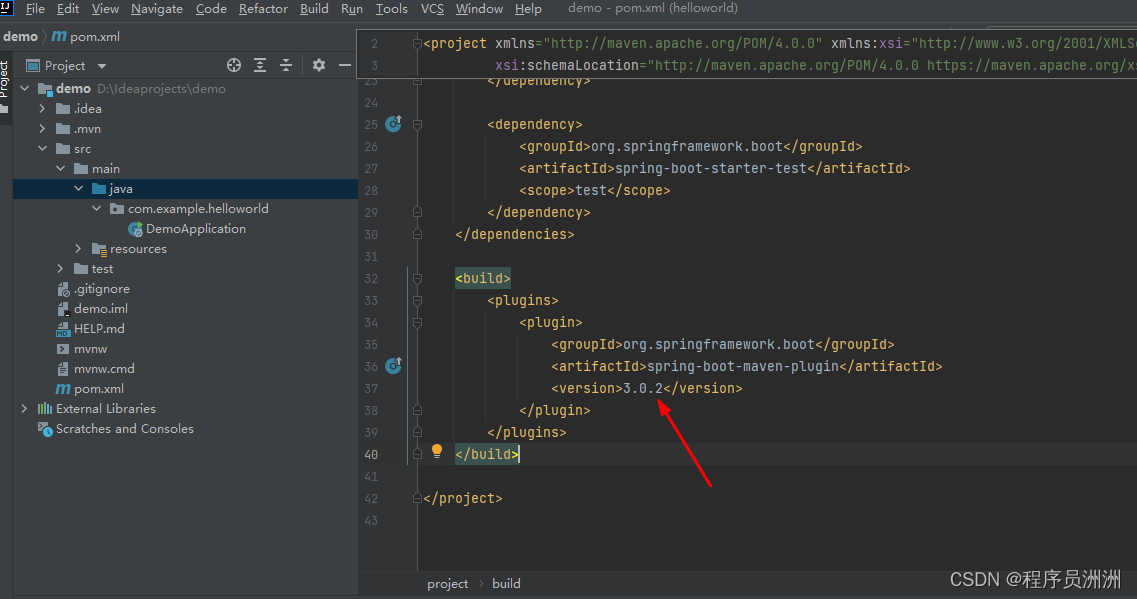Click the yellow lightbulb intention icon
Viewport: 1137px width, 599px height.
(437, 451)
